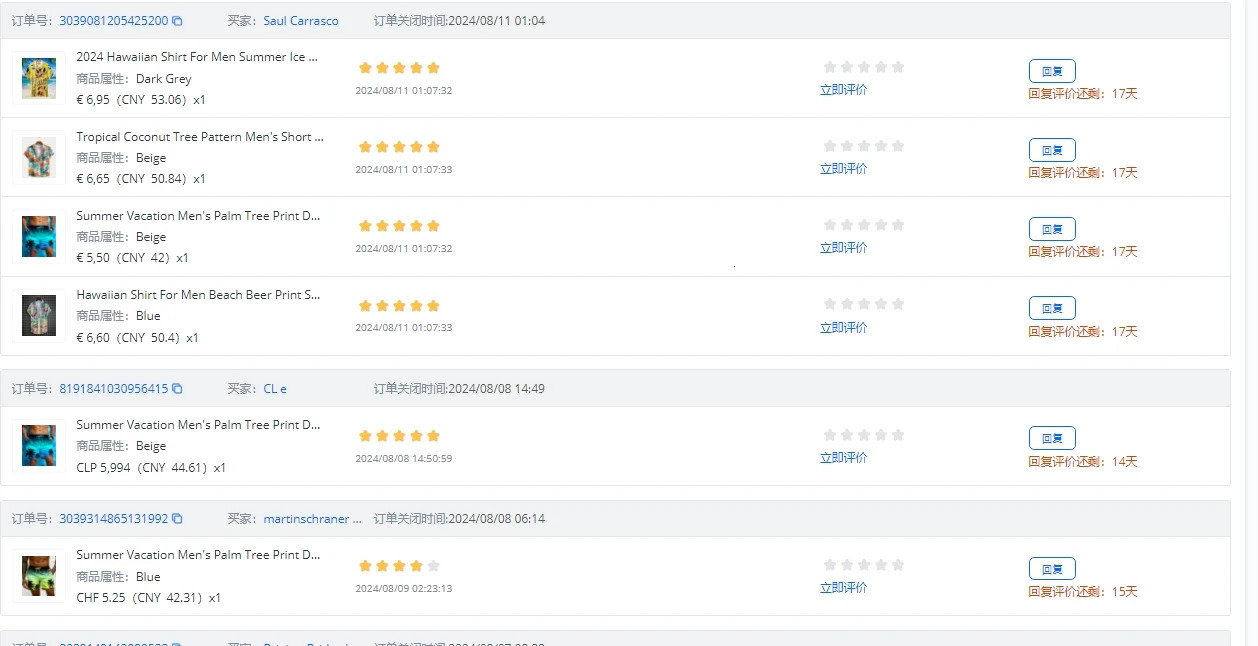Reply to the CLP 5,994 order review

point(1051,438)
